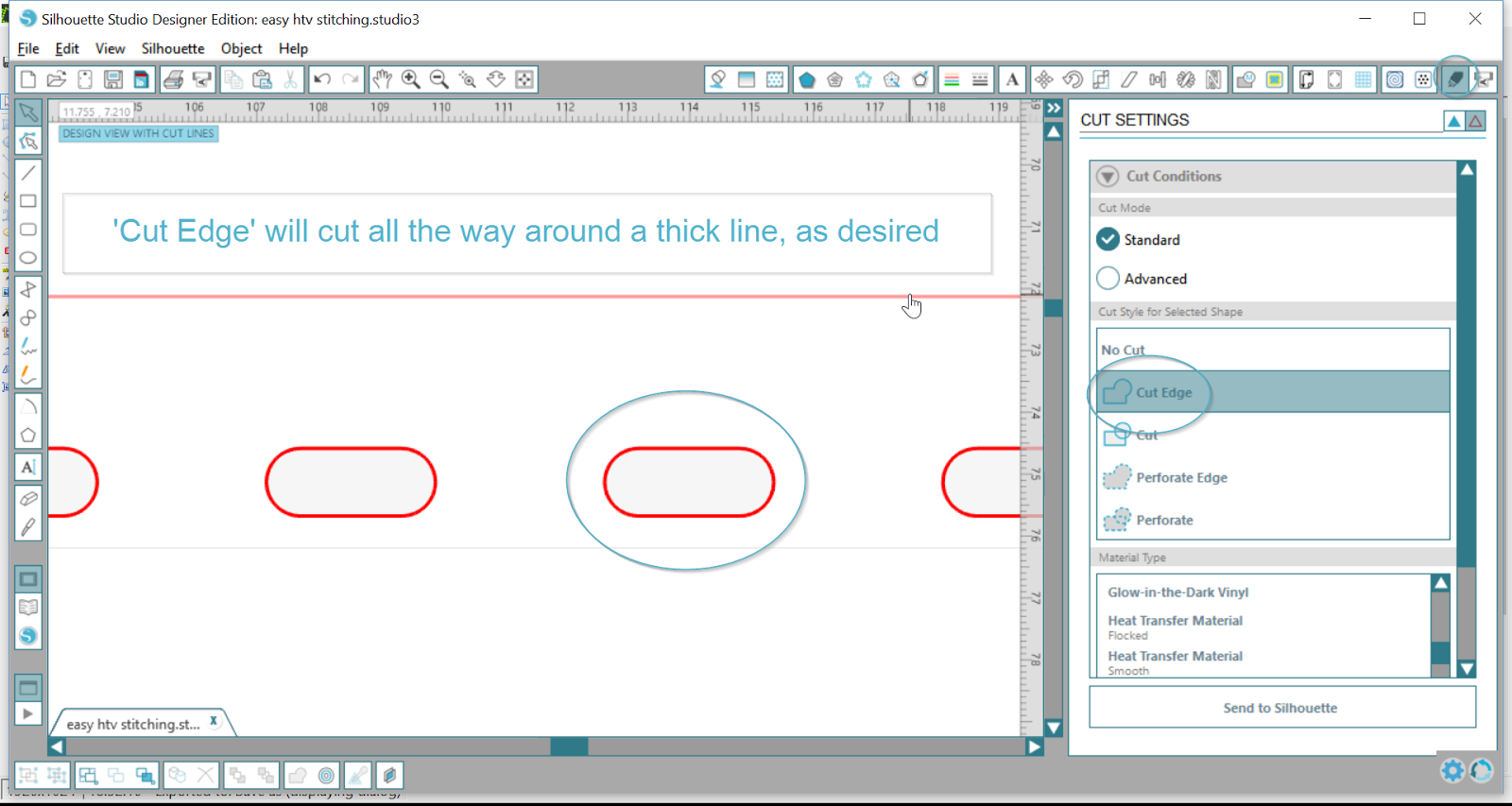
Task: Close the easy htv stitching document tab
Action: click(x=215, y=721)
